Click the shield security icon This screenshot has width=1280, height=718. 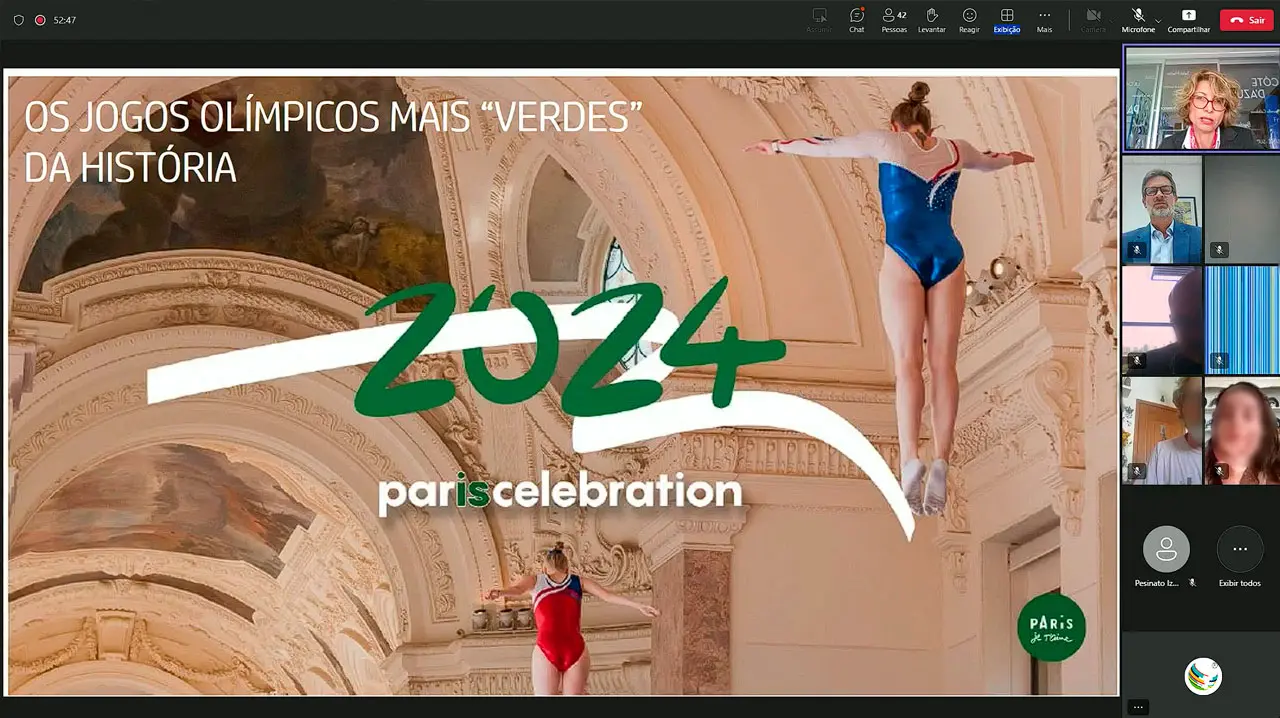point(18,20)
